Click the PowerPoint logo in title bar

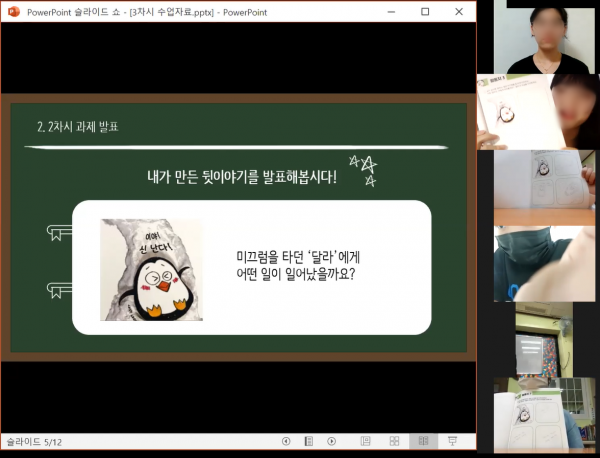coord(14,11)
